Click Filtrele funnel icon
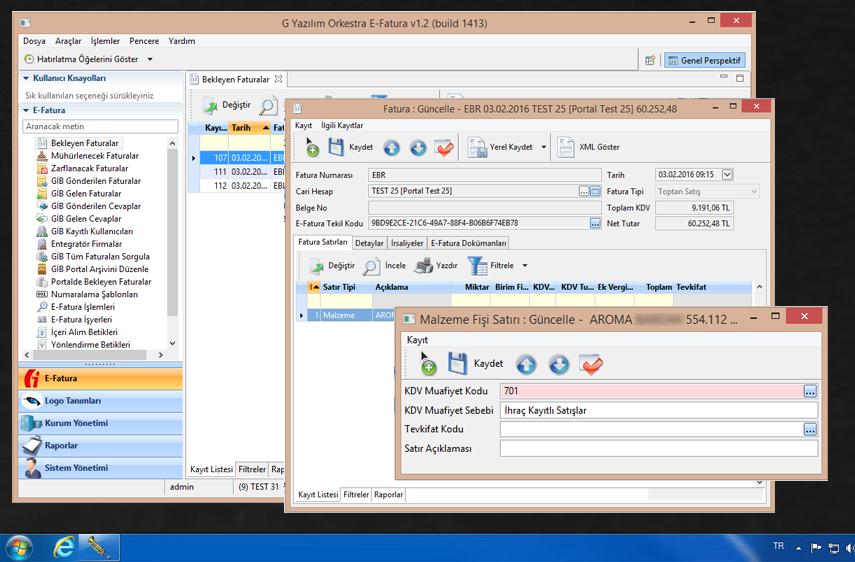Screen dimensions: 855x562 (x=478, y=266)
